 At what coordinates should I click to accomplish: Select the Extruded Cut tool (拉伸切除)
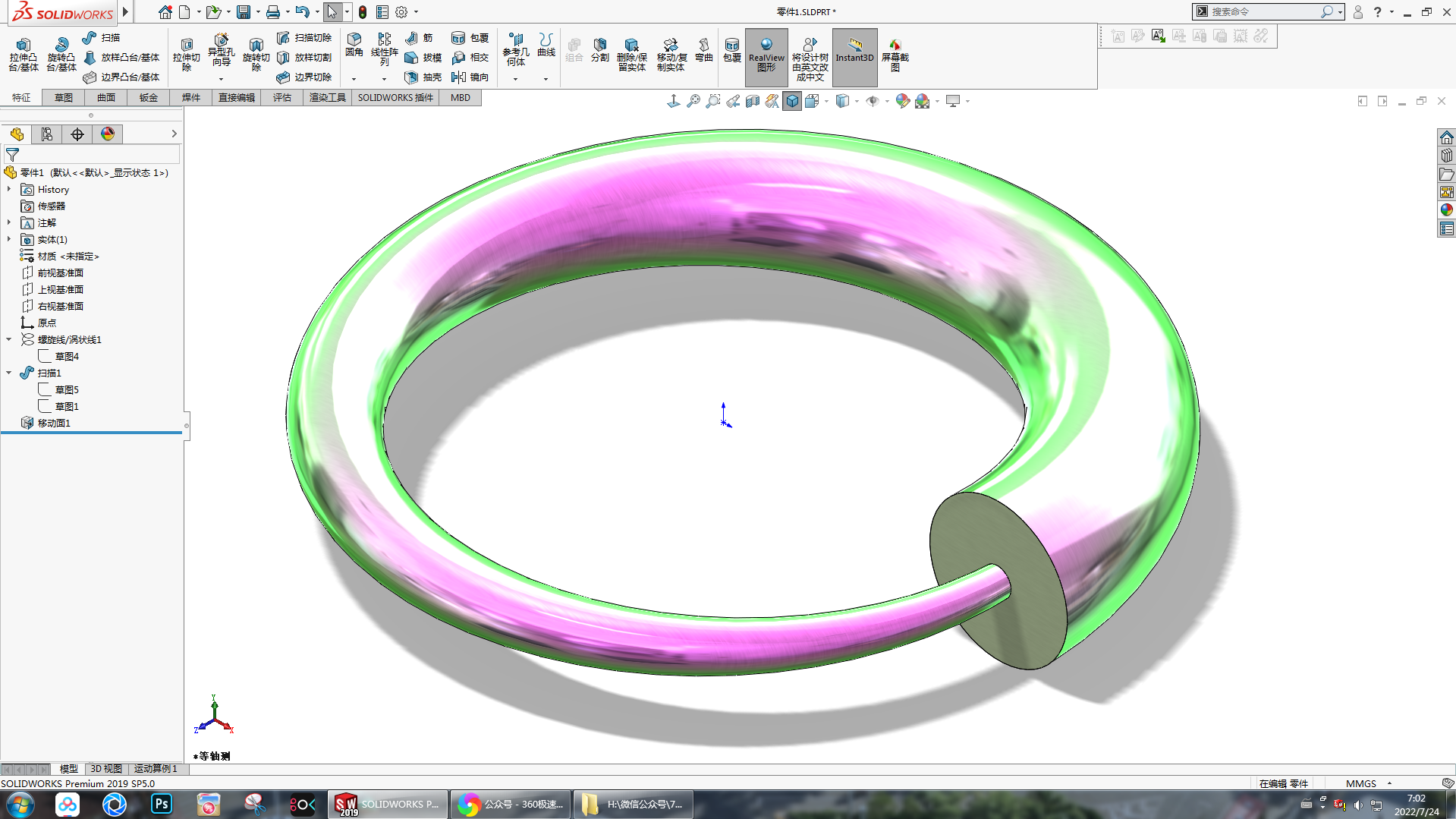coord(186,55)
